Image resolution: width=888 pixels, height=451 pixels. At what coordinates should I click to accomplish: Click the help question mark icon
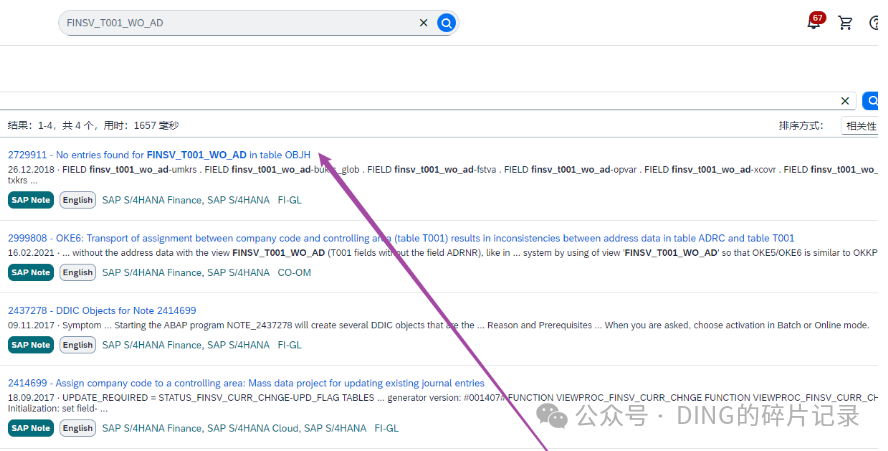tap(874, 23)
